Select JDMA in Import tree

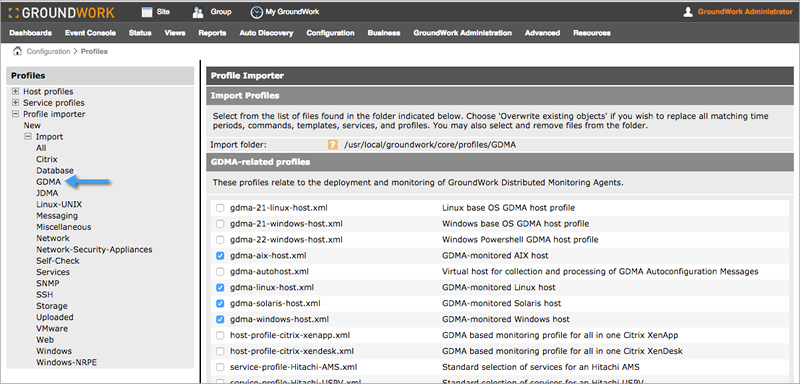coord(47,193)
